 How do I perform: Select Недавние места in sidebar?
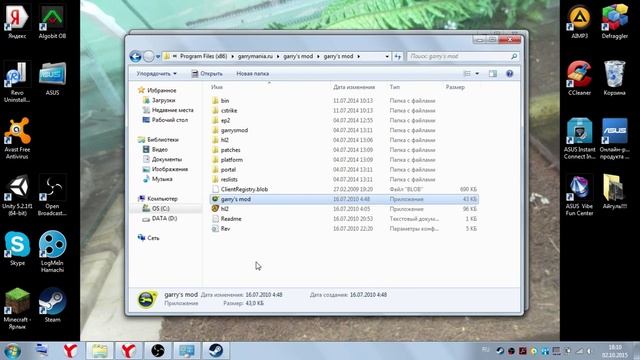[168, 110]
